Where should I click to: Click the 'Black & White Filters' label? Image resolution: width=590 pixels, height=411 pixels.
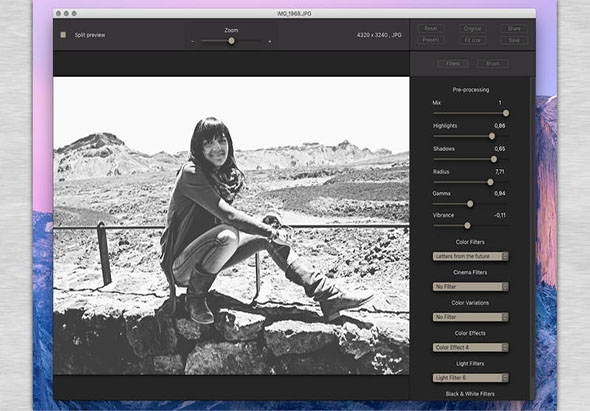(x=470, y=394)
